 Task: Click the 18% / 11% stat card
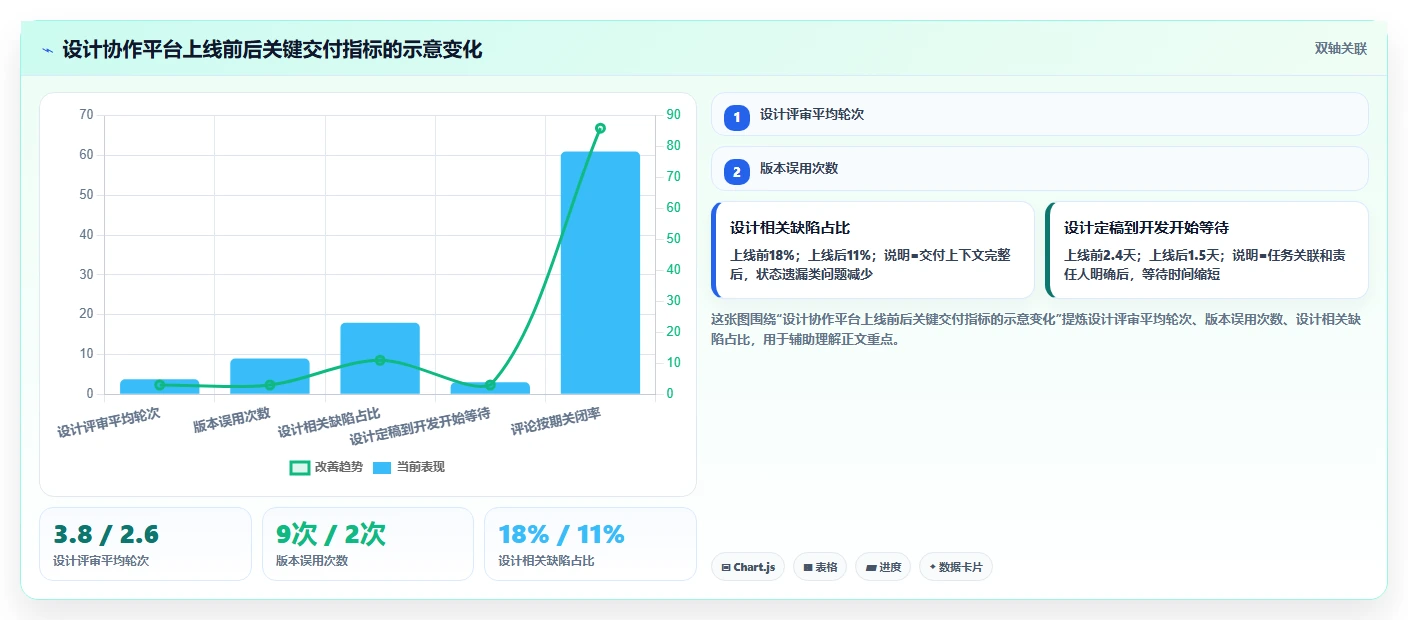point(590,544)
